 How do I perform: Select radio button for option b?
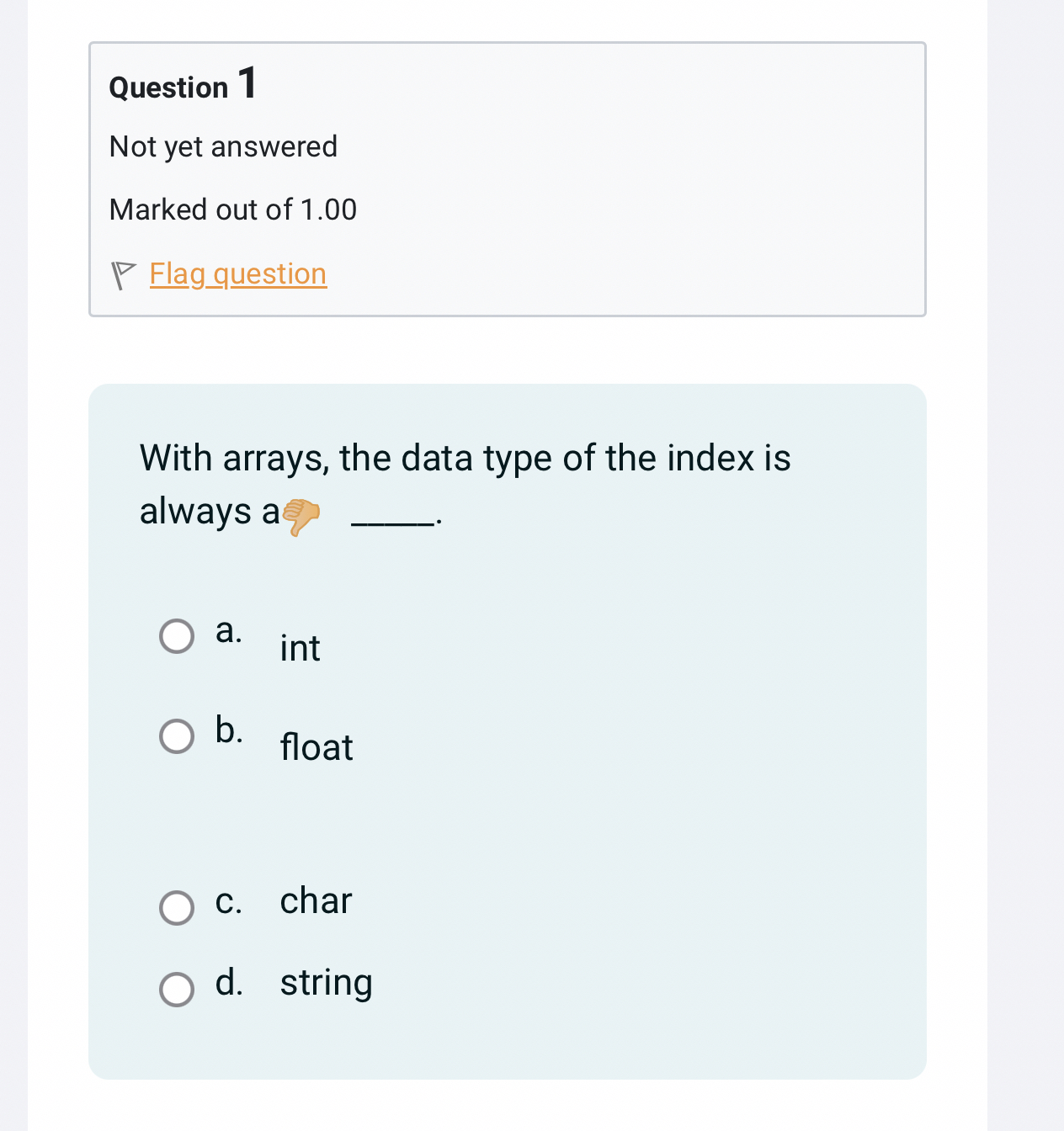tap(177, 736)
